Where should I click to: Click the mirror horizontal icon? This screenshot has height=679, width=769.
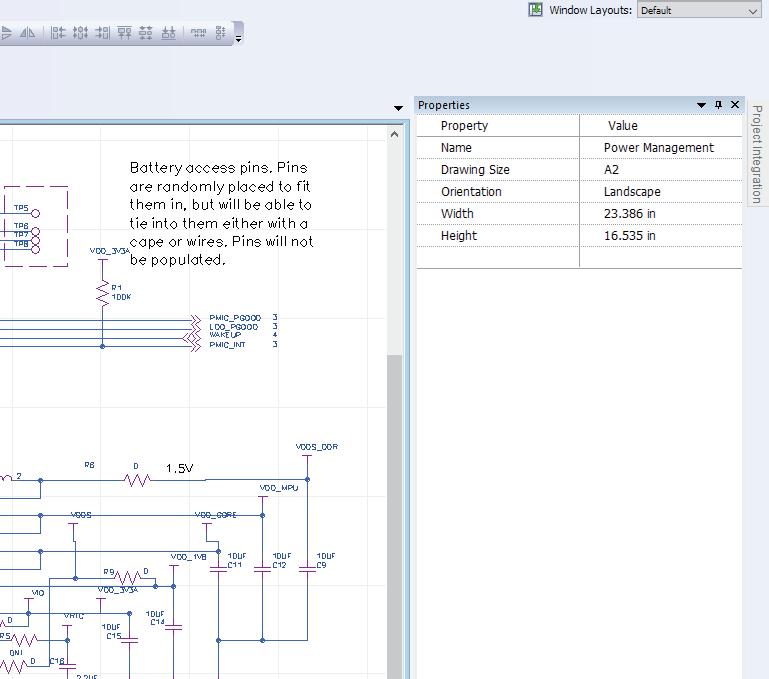tap(27, 33)
